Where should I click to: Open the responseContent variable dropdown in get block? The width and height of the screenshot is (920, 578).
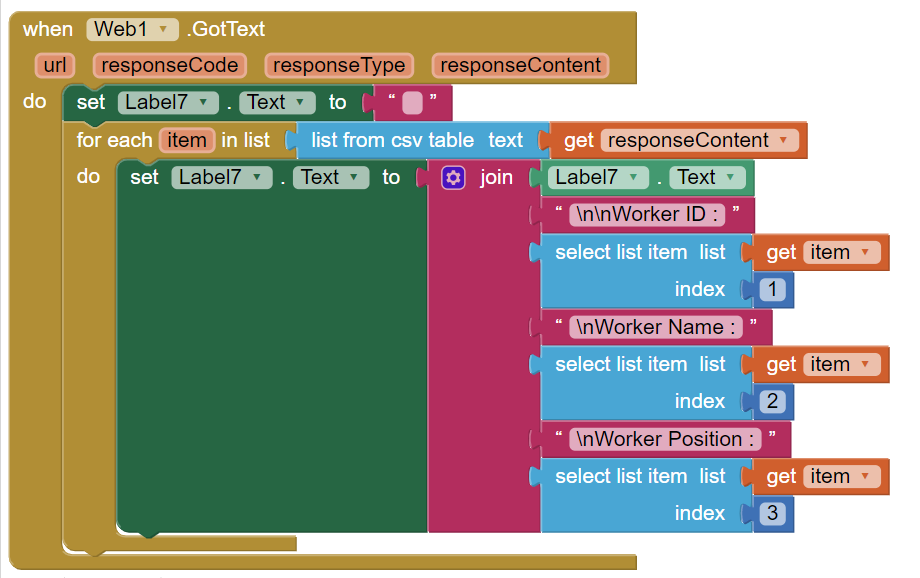tap(782, 141)
